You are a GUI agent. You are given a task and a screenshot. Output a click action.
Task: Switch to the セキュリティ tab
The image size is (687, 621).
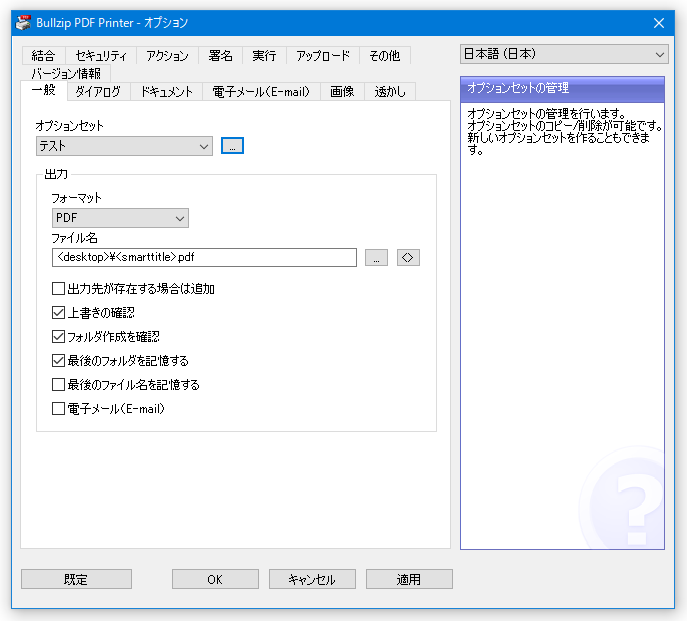[x=101, y=56]
